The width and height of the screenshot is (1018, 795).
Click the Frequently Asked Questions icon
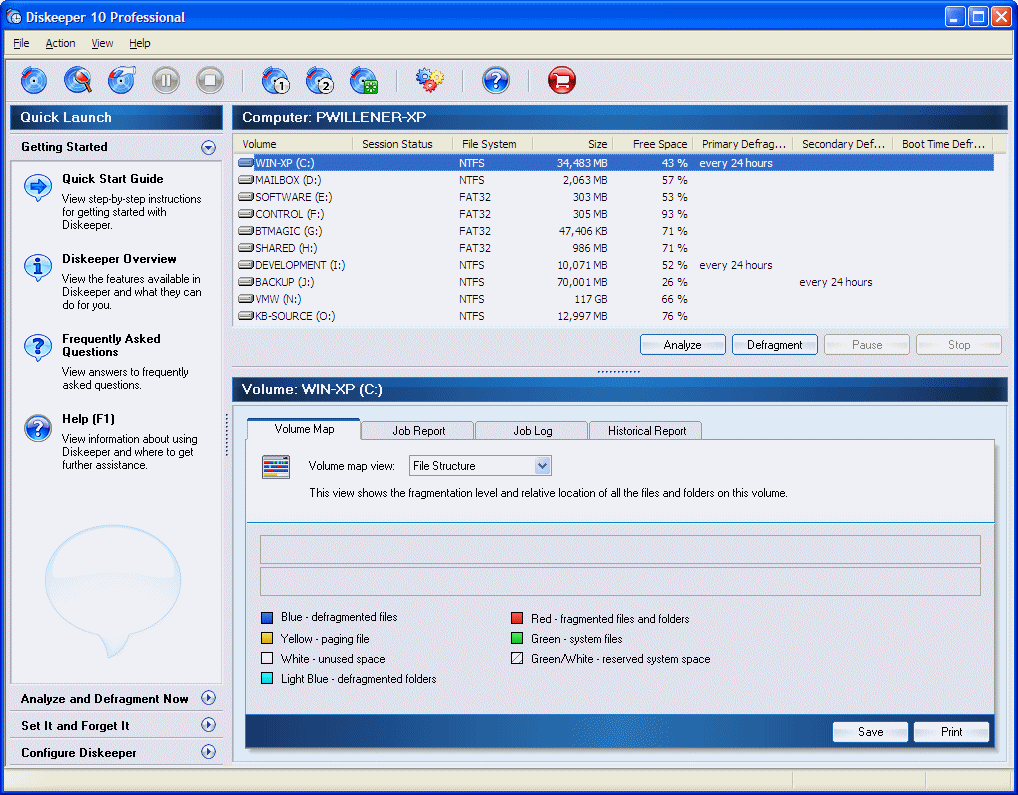click(x=38, y=347)
